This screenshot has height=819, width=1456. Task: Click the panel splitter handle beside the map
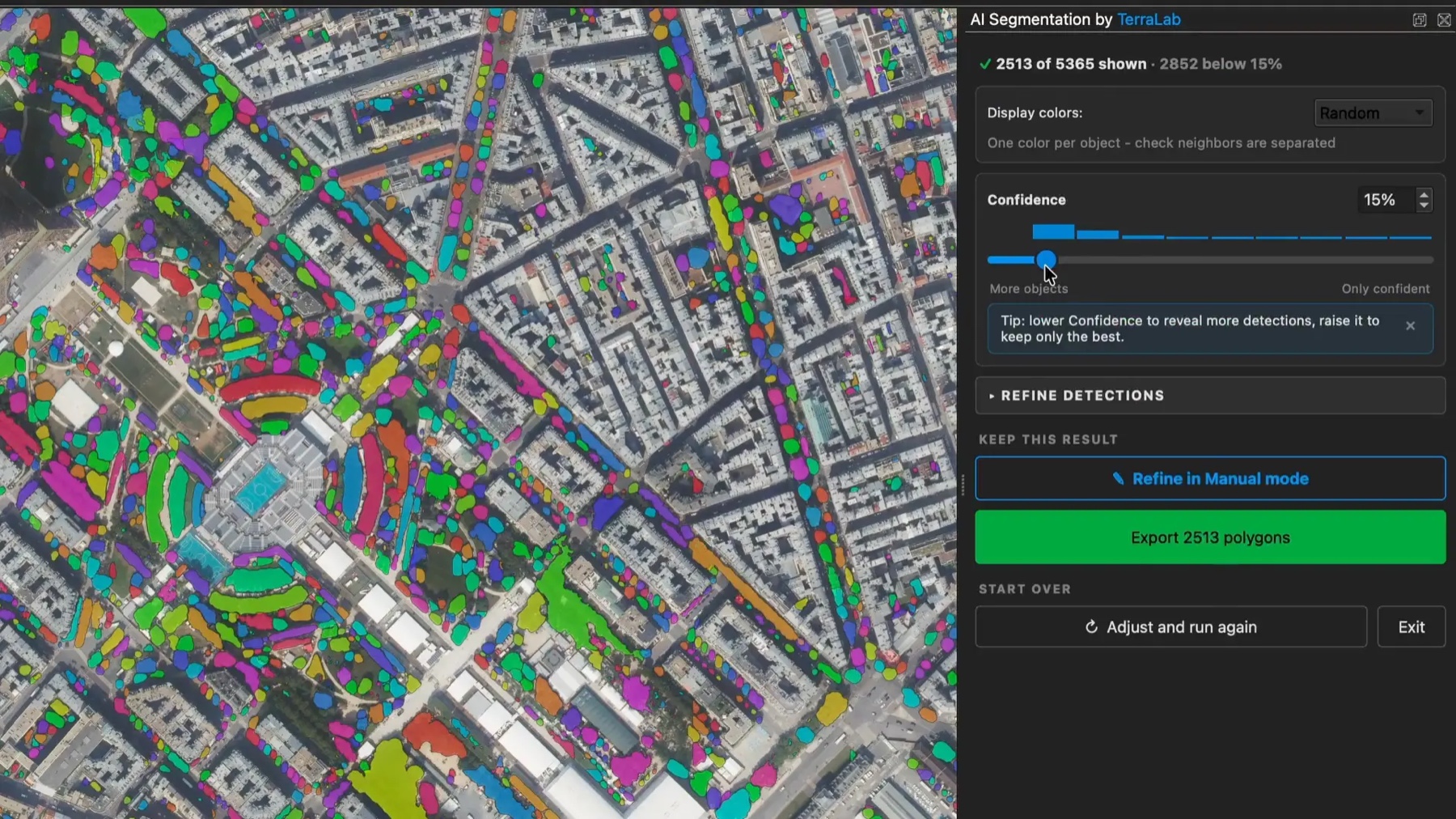963,485
